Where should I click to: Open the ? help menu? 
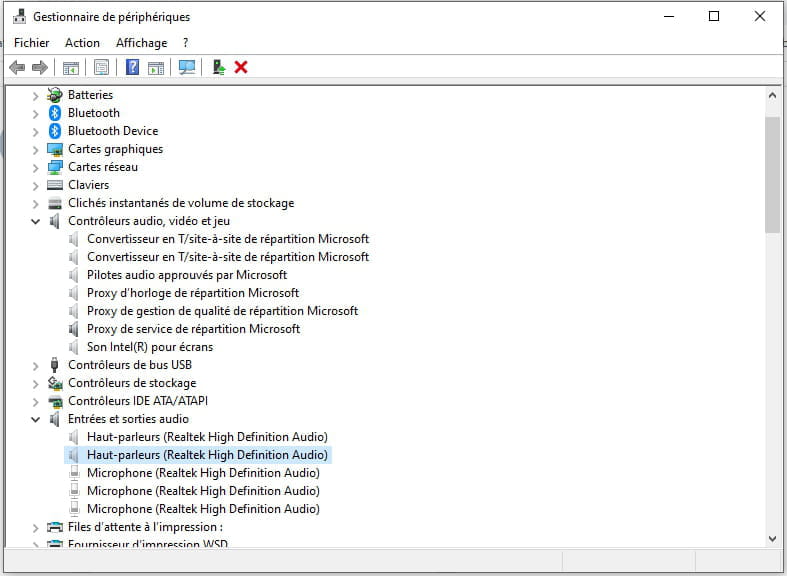185,43
